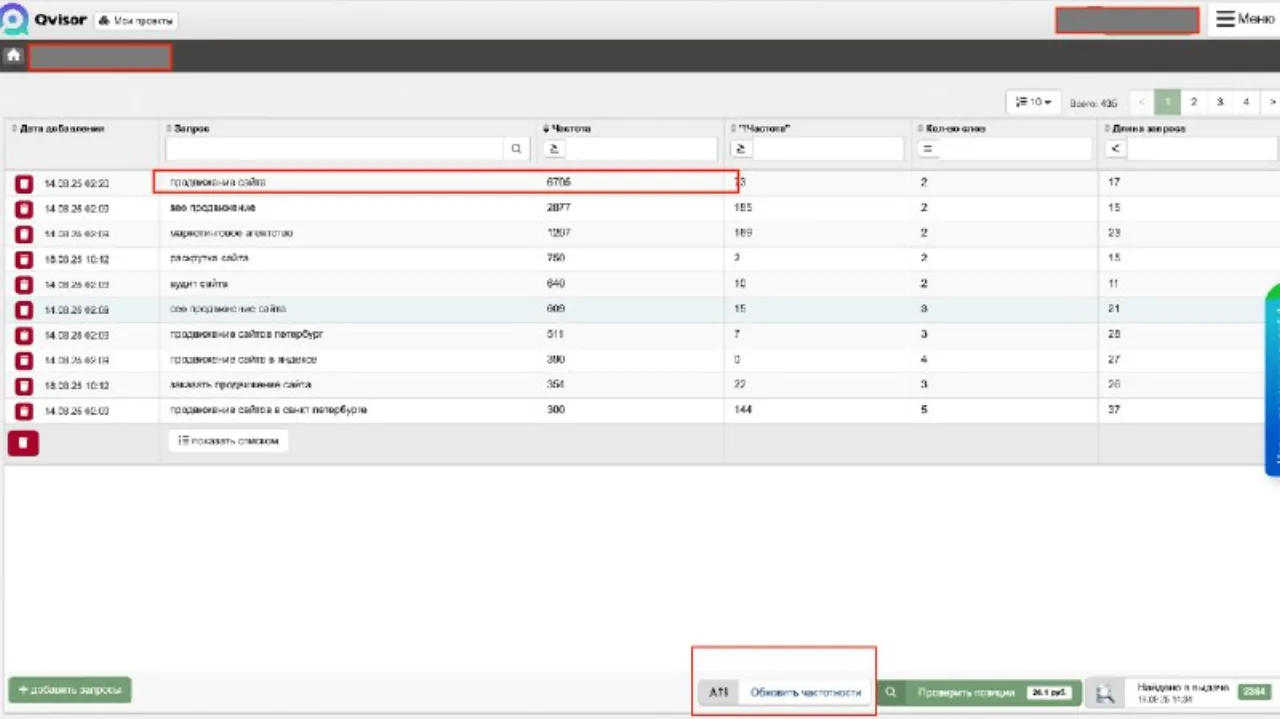Open the < operator selector under Длина запроса
The width and height of the screenshot is (1280, 719).
(1115, 149)
